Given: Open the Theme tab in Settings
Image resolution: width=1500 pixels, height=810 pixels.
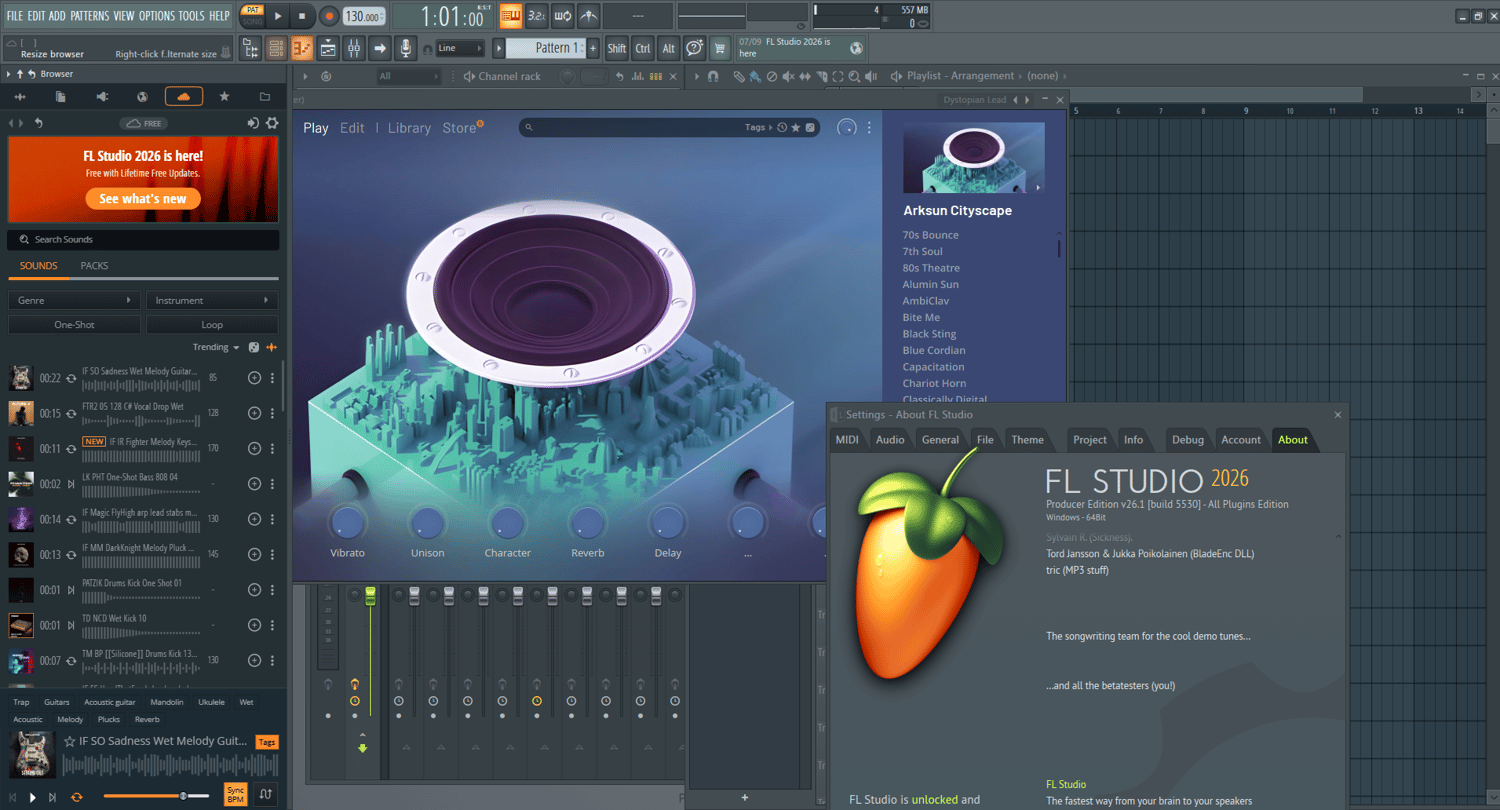Looking at the screenshot, I should tap(1027, 439).
